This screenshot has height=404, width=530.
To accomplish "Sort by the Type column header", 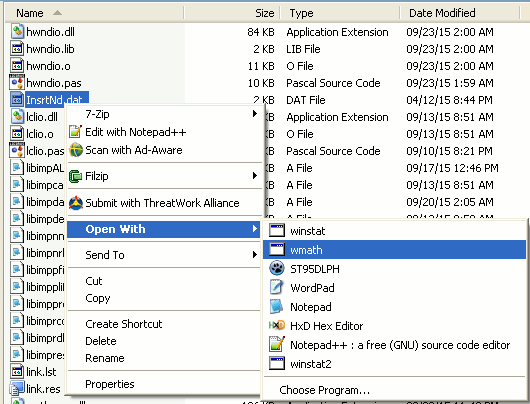I will click(x=340, y=13).
